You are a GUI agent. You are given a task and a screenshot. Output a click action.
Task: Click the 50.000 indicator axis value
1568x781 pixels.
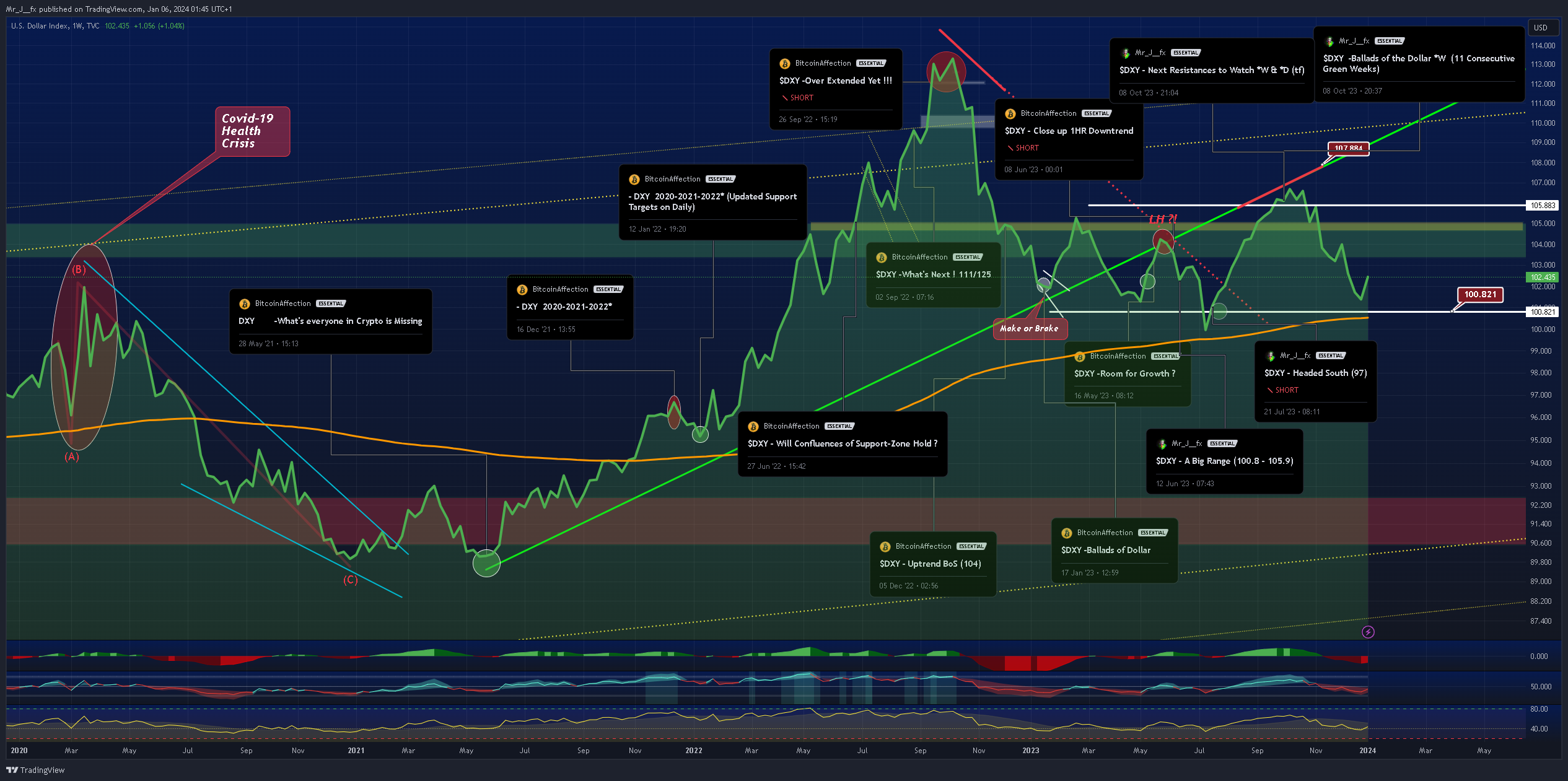tap(1541, 687)
